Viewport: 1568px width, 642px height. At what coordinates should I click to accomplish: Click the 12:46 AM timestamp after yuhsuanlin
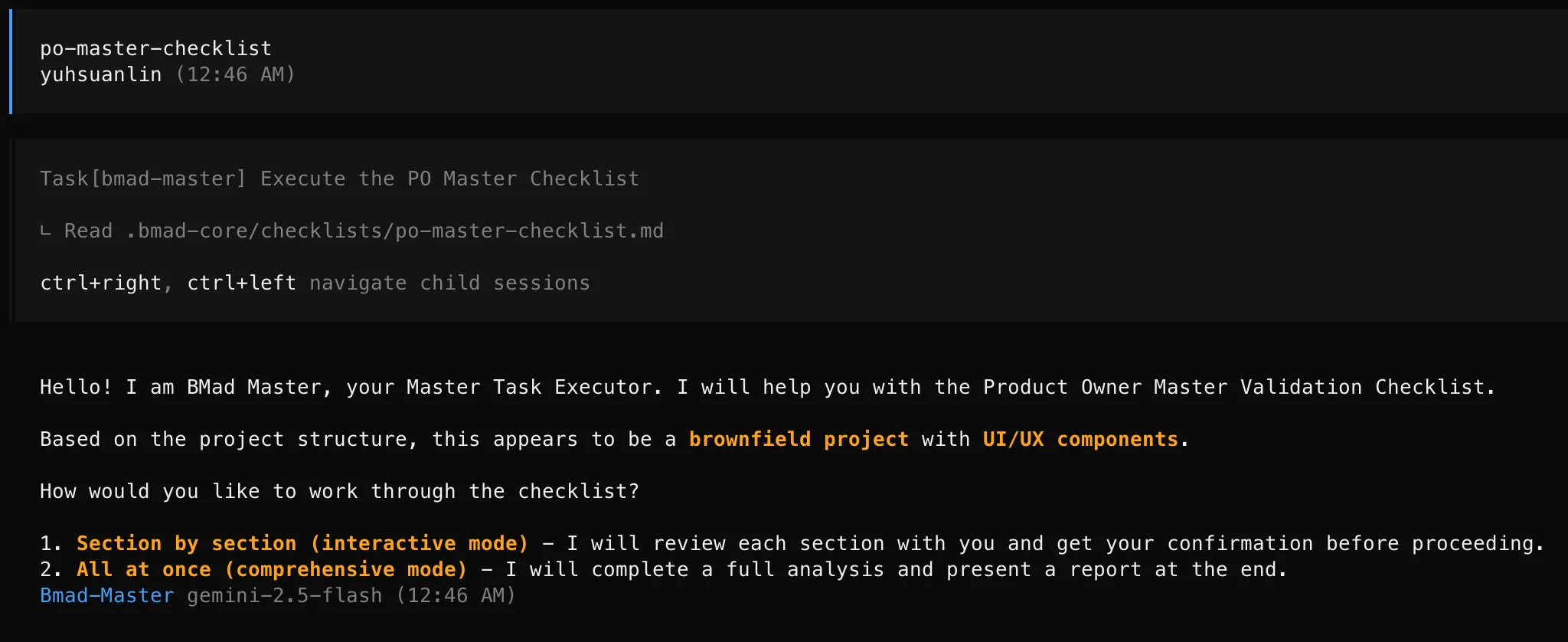(x=235, y=74)
